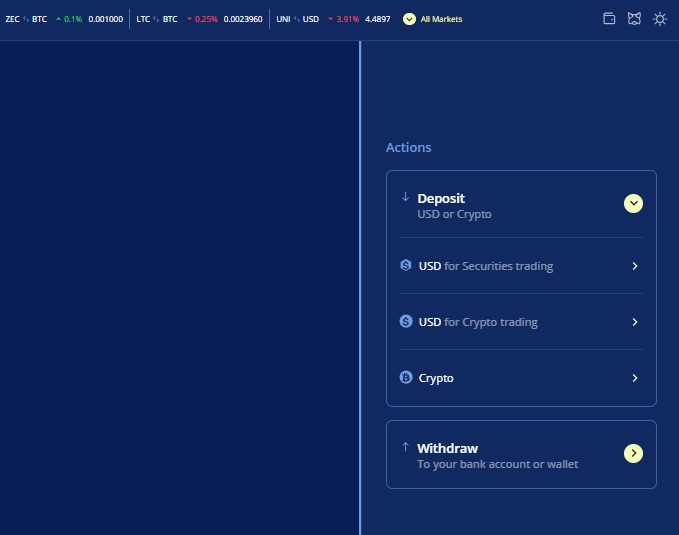Open the wallet icon in top bar
The height and width of the screenshot is (535, 679).
point(609,19)
